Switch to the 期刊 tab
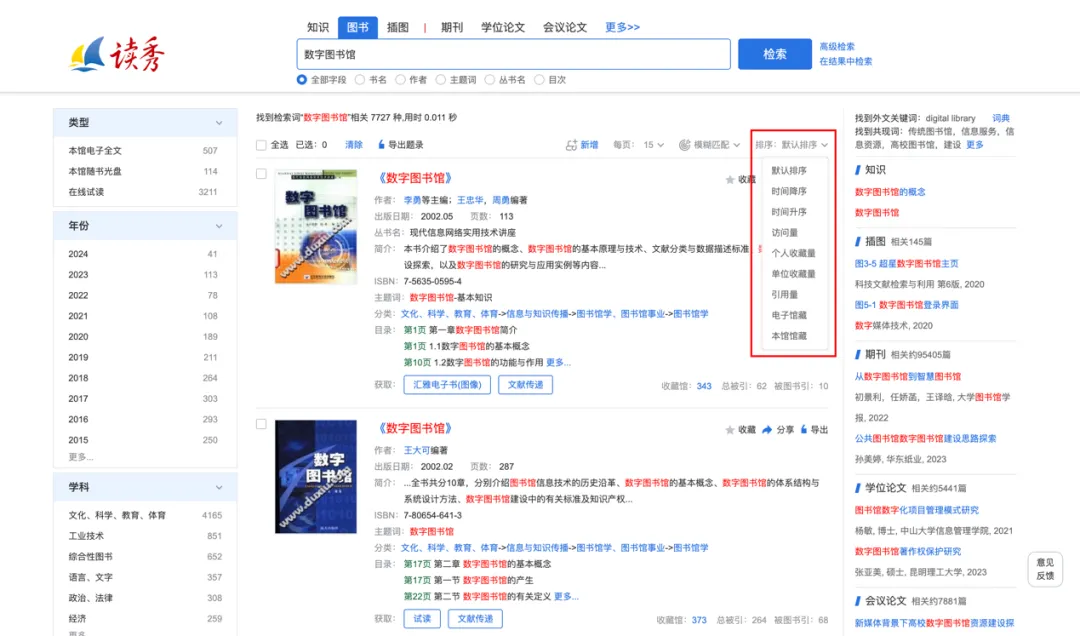 pyautogui.click(x=452, y=27)
